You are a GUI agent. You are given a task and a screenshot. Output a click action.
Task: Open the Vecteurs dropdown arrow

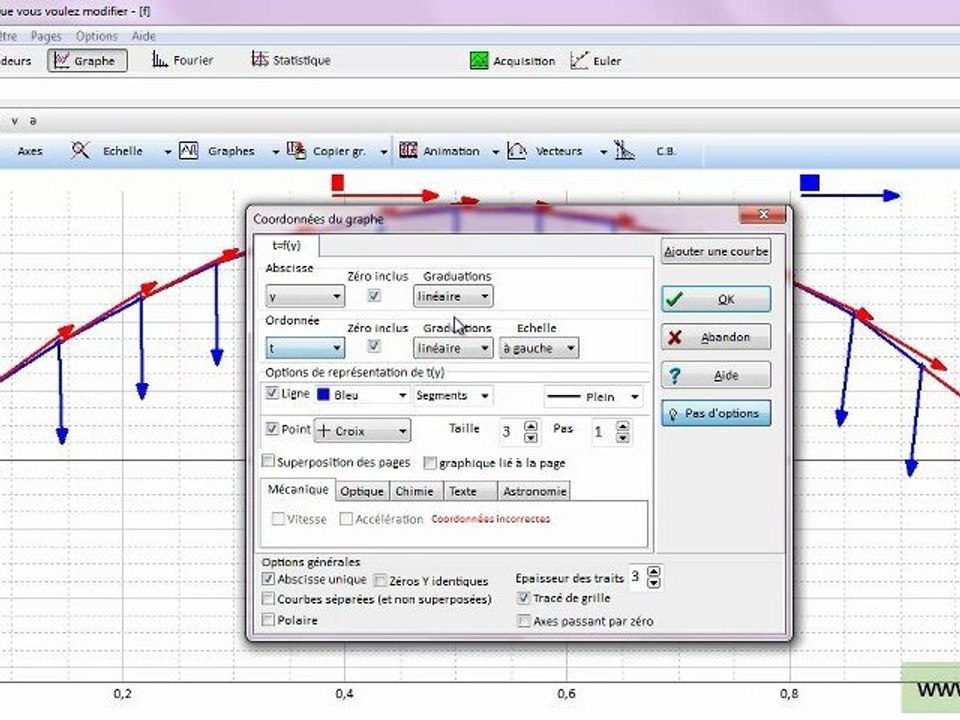[x=603, y=151]
